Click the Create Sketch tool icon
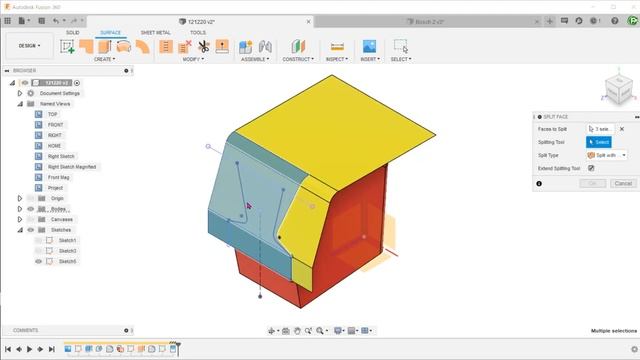Screen dimensions: 640x360 pos(67,47)
